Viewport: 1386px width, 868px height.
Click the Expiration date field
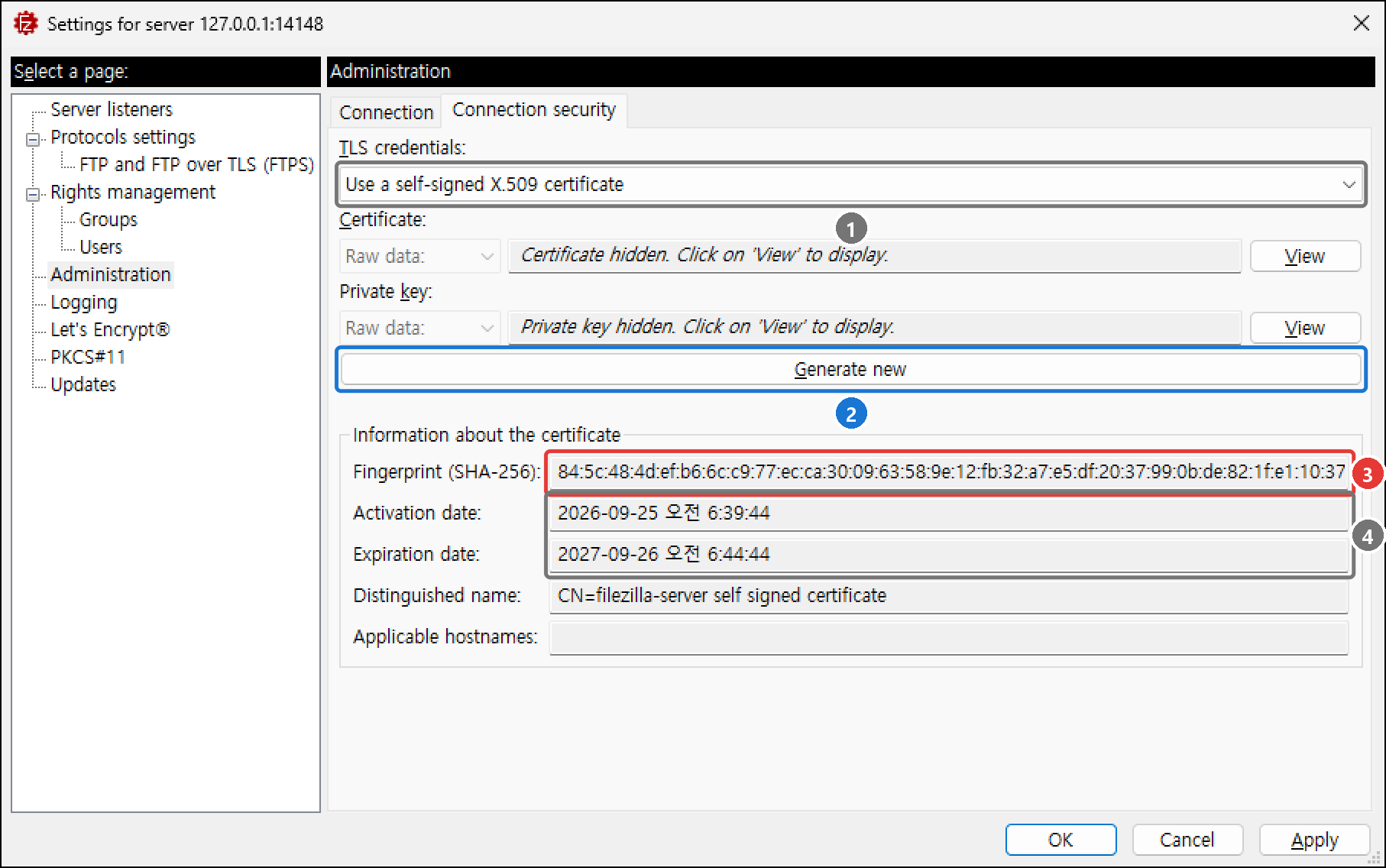pos(949,554)
